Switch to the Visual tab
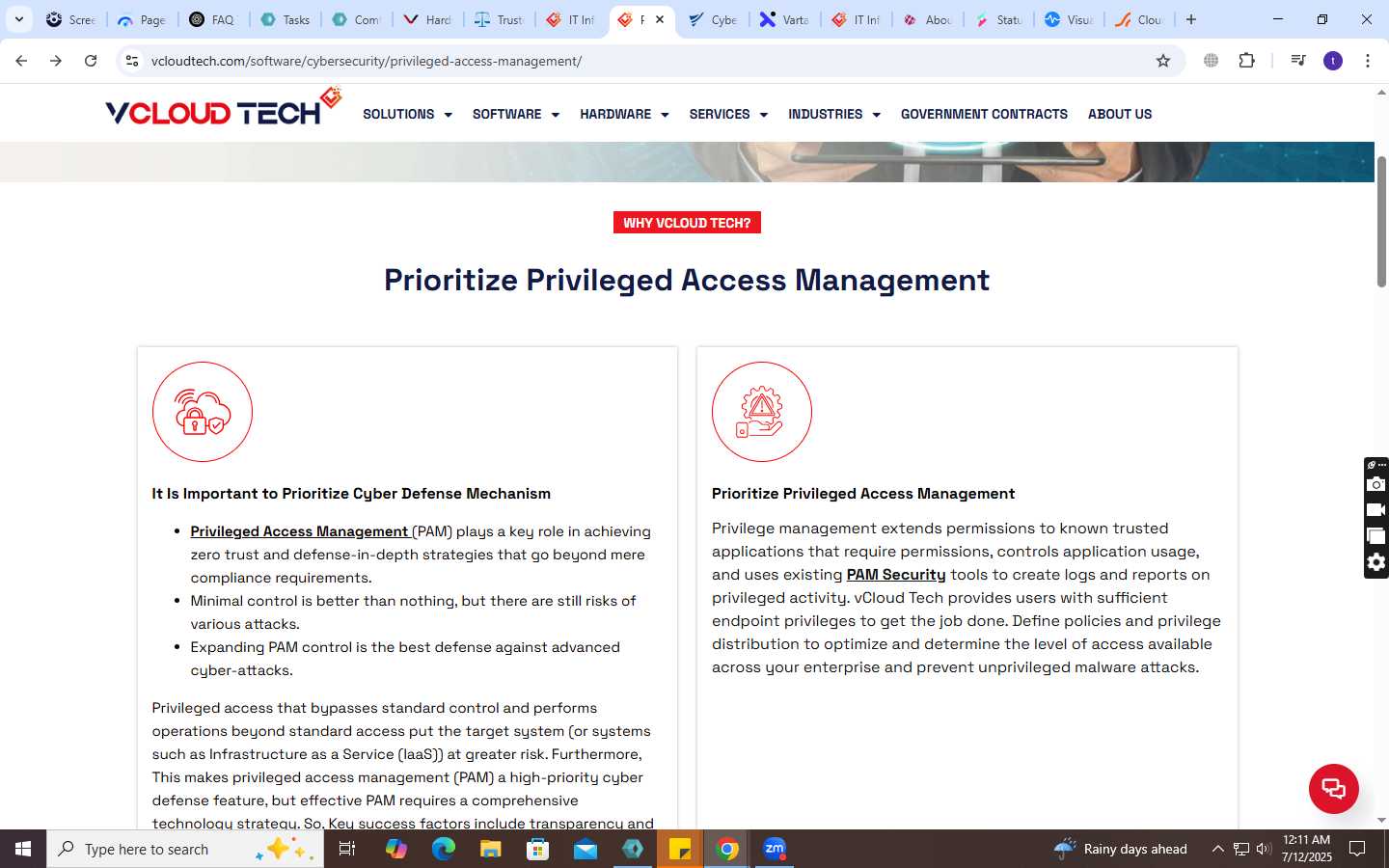 [1070, 19]
